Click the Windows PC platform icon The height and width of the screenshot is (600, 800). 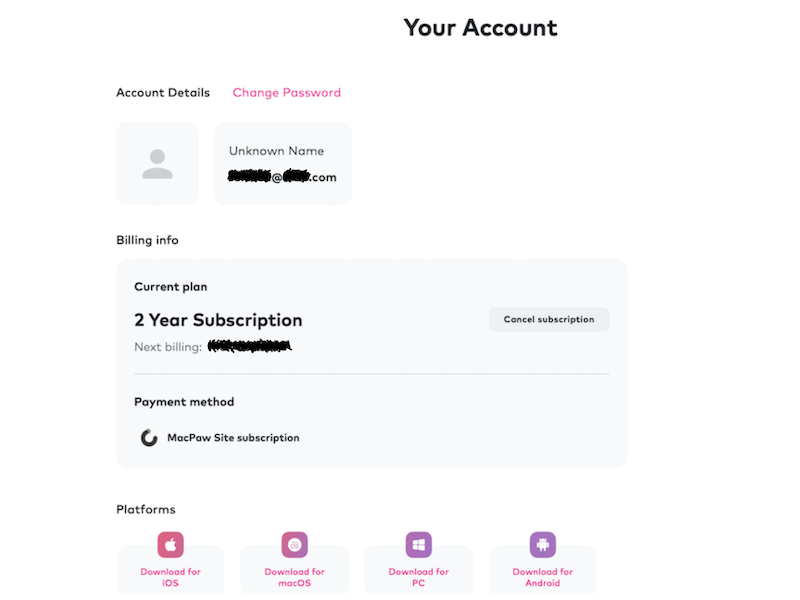point(418,545)
